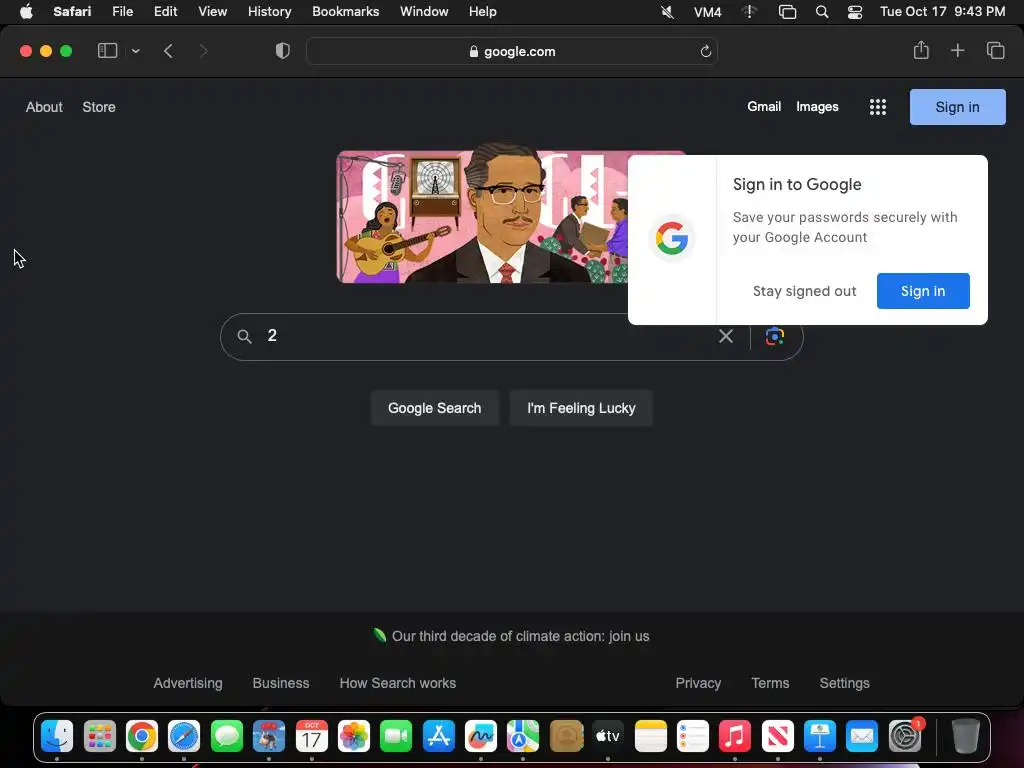Open the View menu
1024x768 pixels.
212,12
